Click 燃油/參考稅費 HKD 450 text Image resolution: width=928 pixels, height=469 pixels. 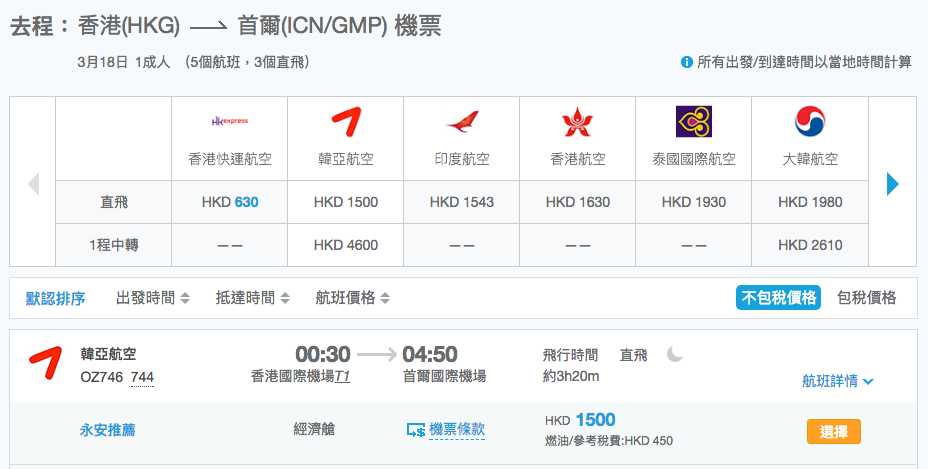click(x=608, y=441)
